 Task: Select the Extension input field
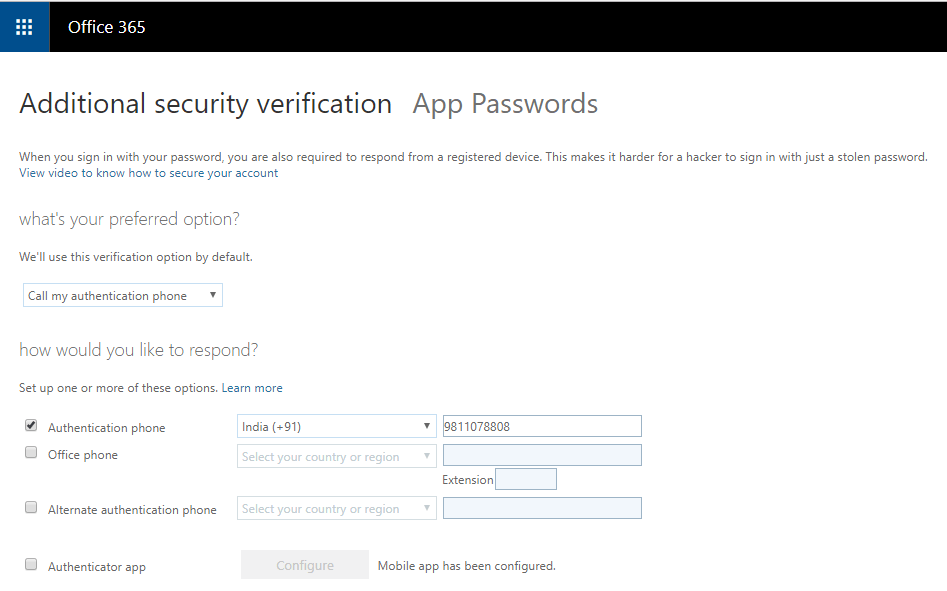(526, 478)
